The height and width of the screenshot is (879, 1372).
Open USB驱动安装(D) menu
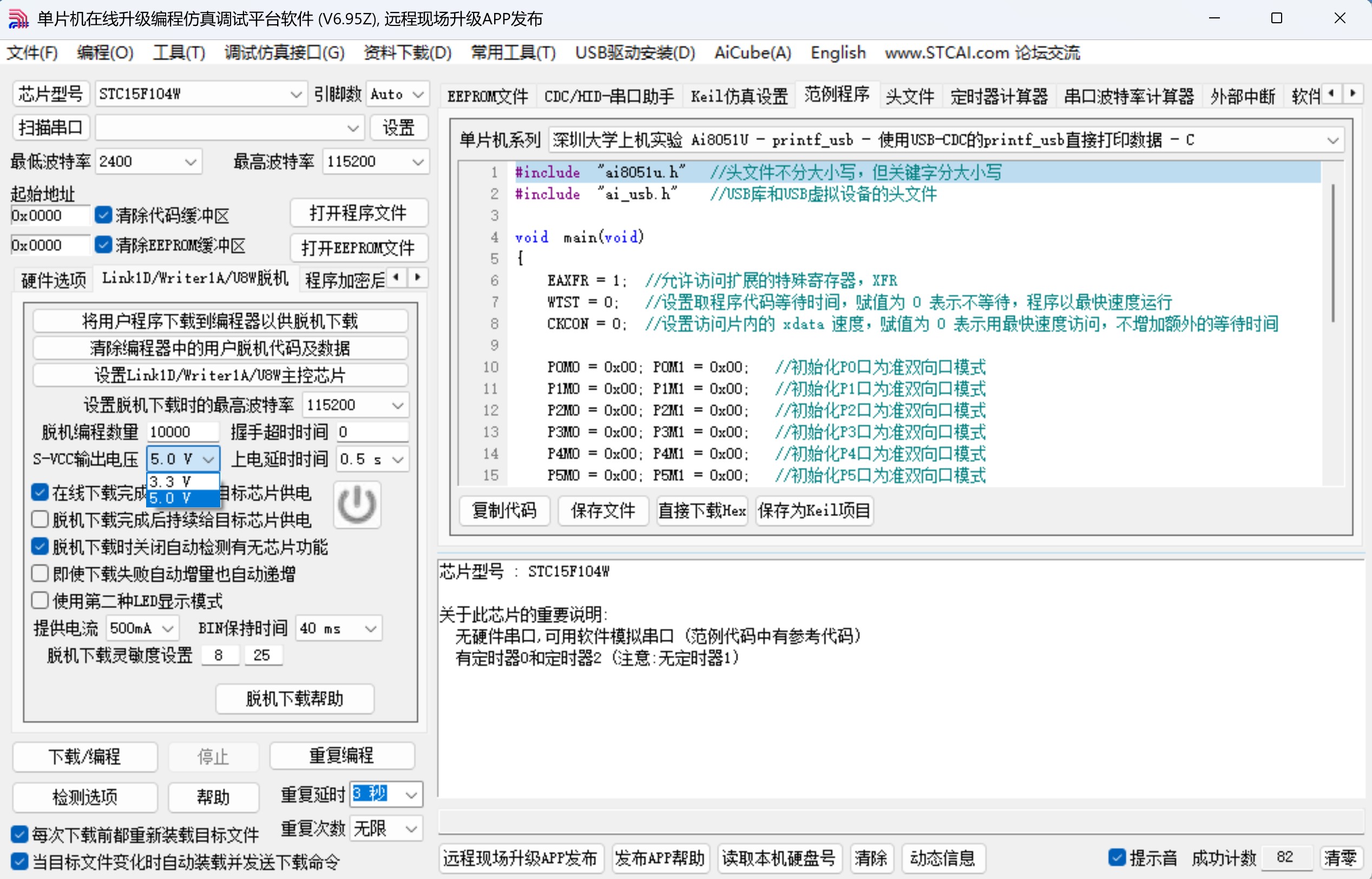(635, 53)
